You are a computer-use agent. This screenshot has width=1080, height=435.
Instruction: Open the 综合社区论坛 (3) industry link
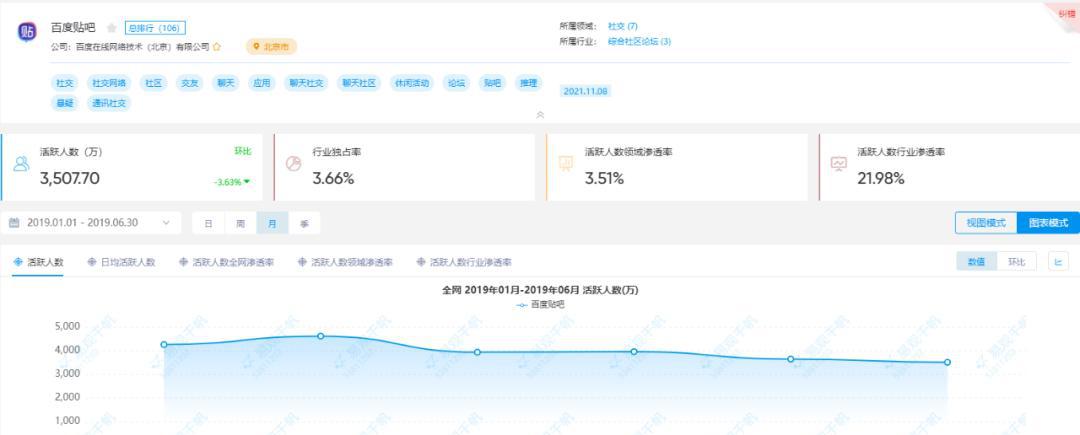coord(639,41)
